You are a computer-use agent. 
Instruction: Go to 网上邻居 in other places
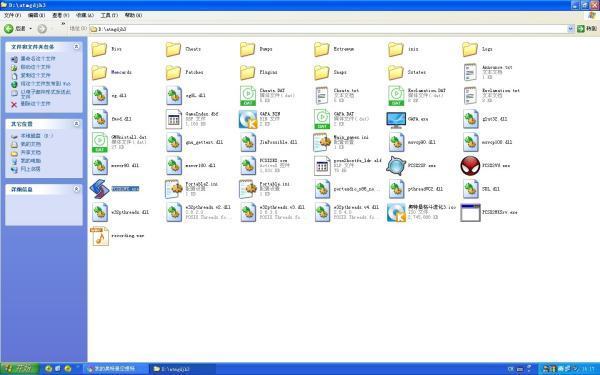pos(31,169)
